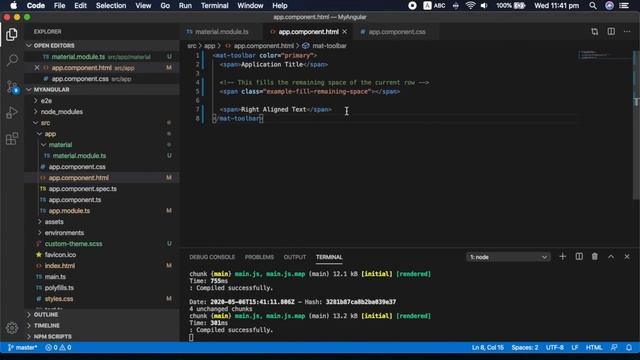Switch to Output panel tab

click(x=295, y=257)
